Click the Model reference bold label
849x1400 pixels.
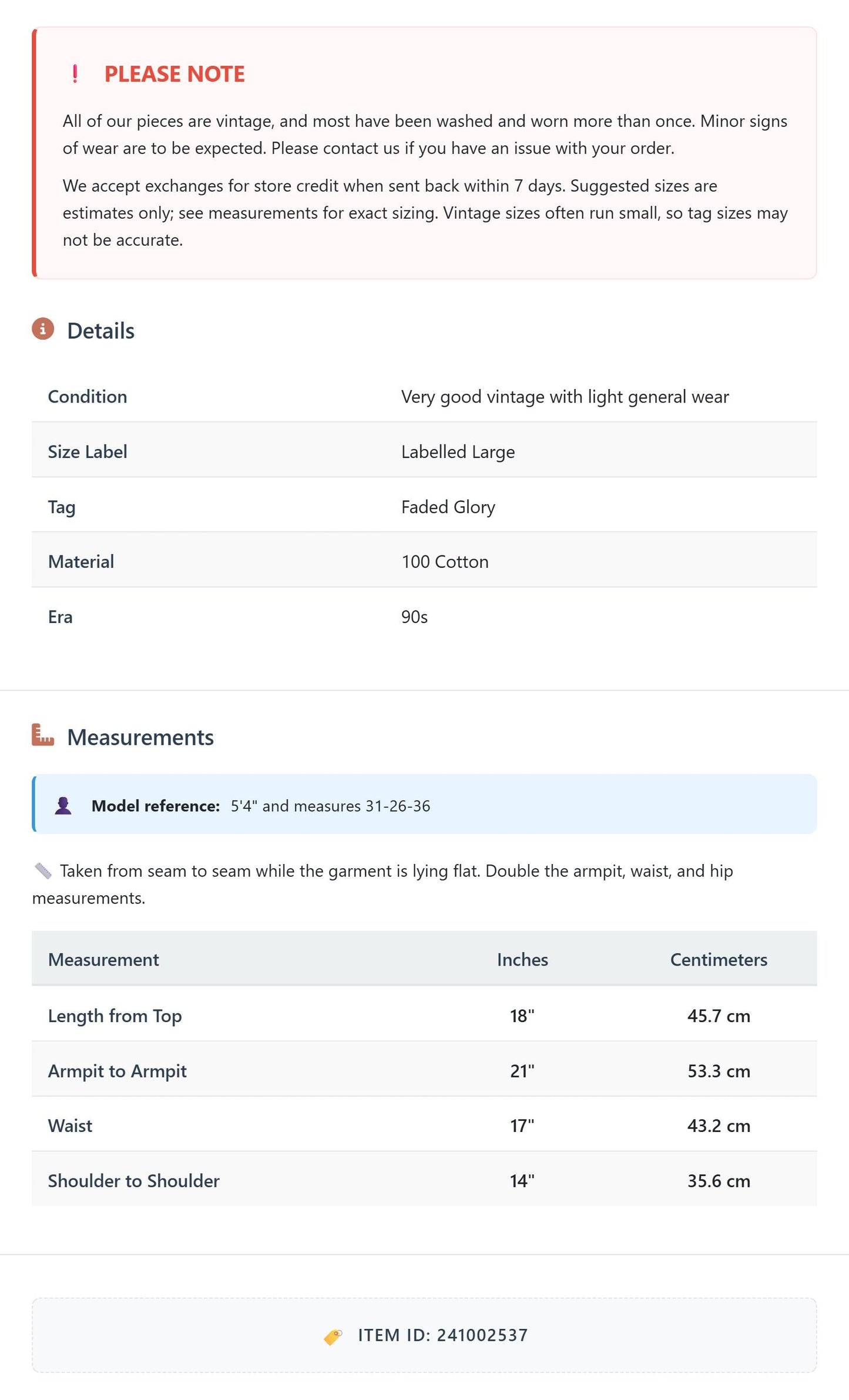tap(156, 806)
